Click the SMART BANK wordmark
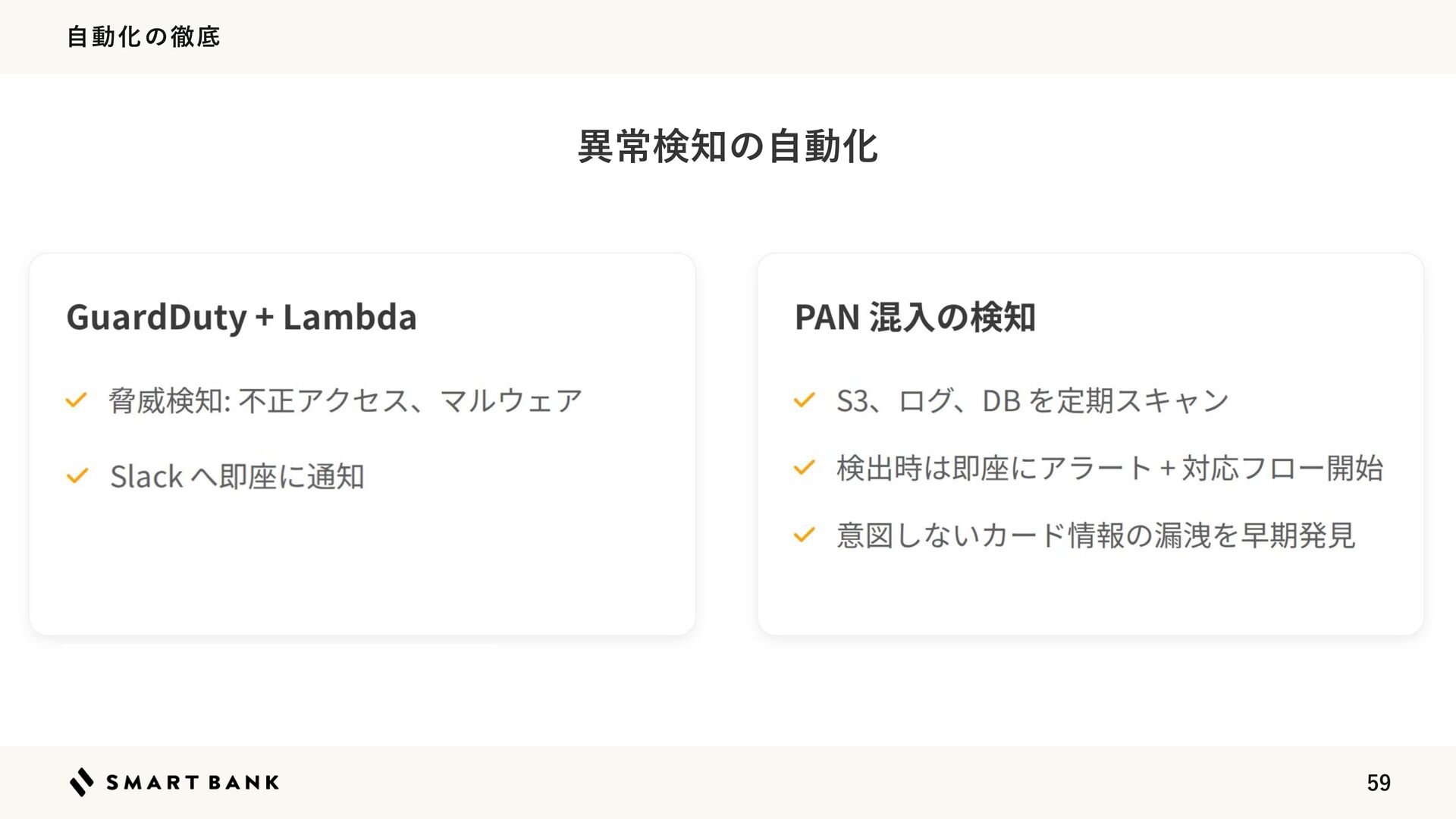The image size is (1456, 819). click(x=193, y=783)
